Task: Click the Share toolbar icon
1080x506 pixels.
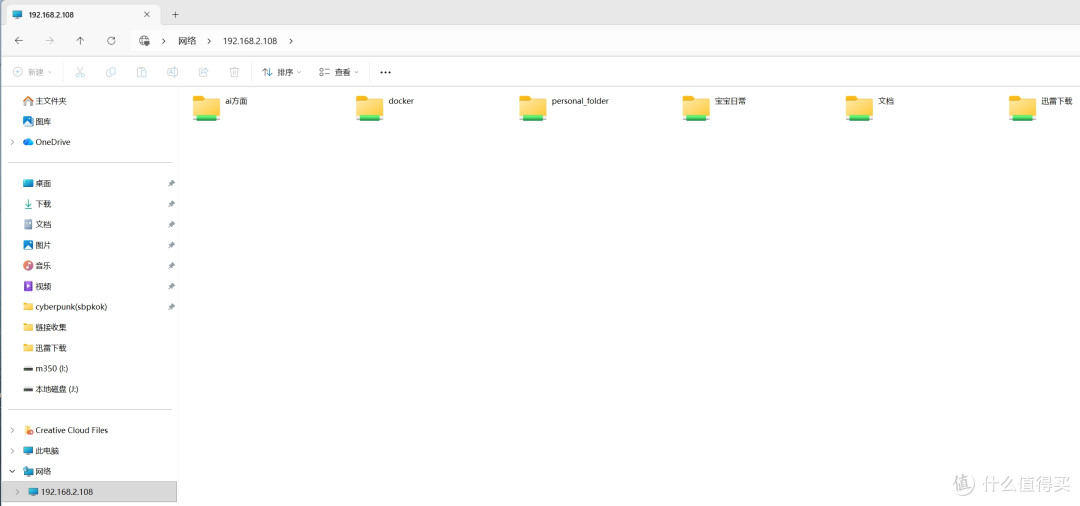Action: (204, 72)
